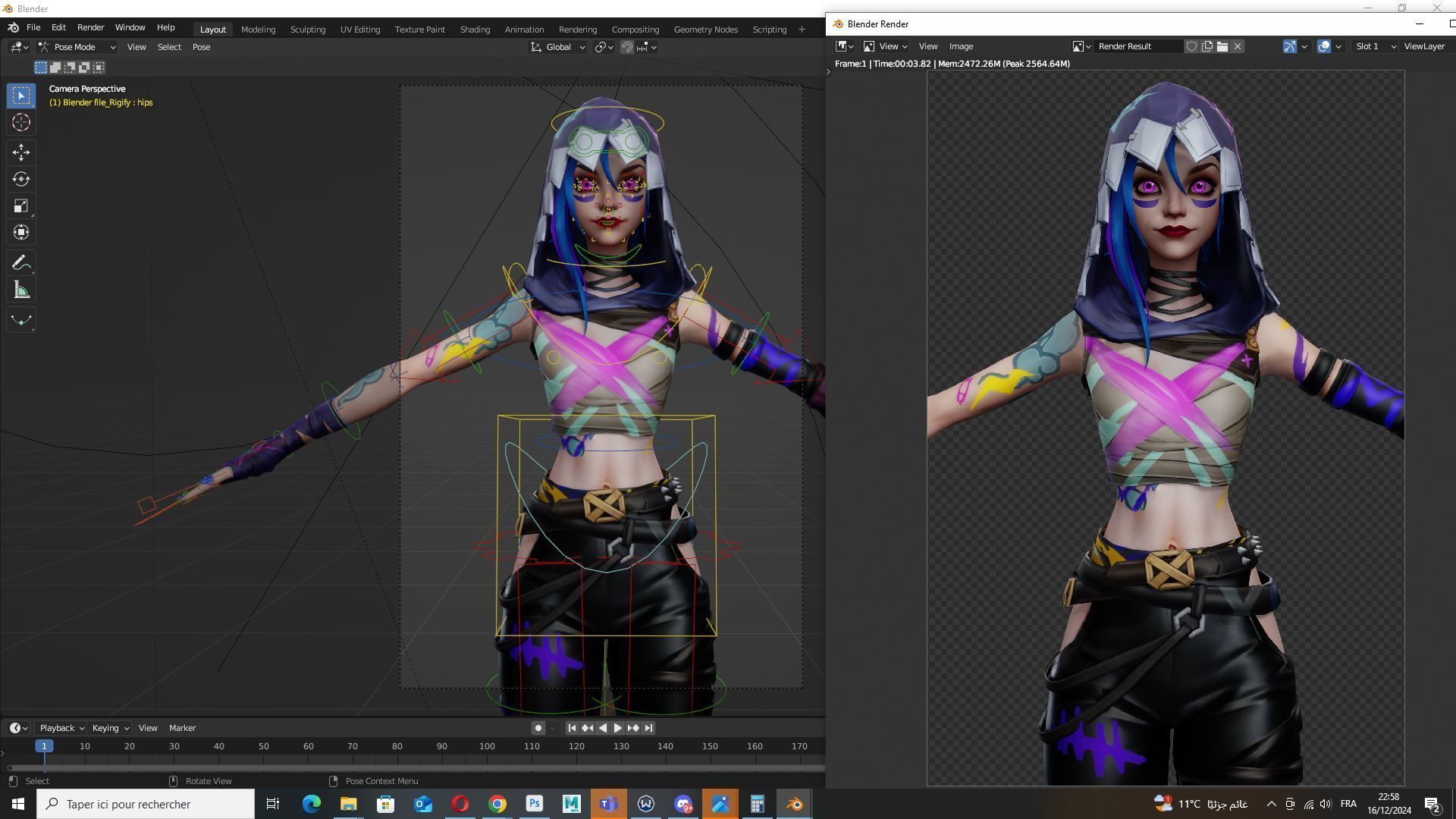Open Microsoft Edge from the taskbar
Viewport: 1456px width, 819px height.
coord(311,804)
